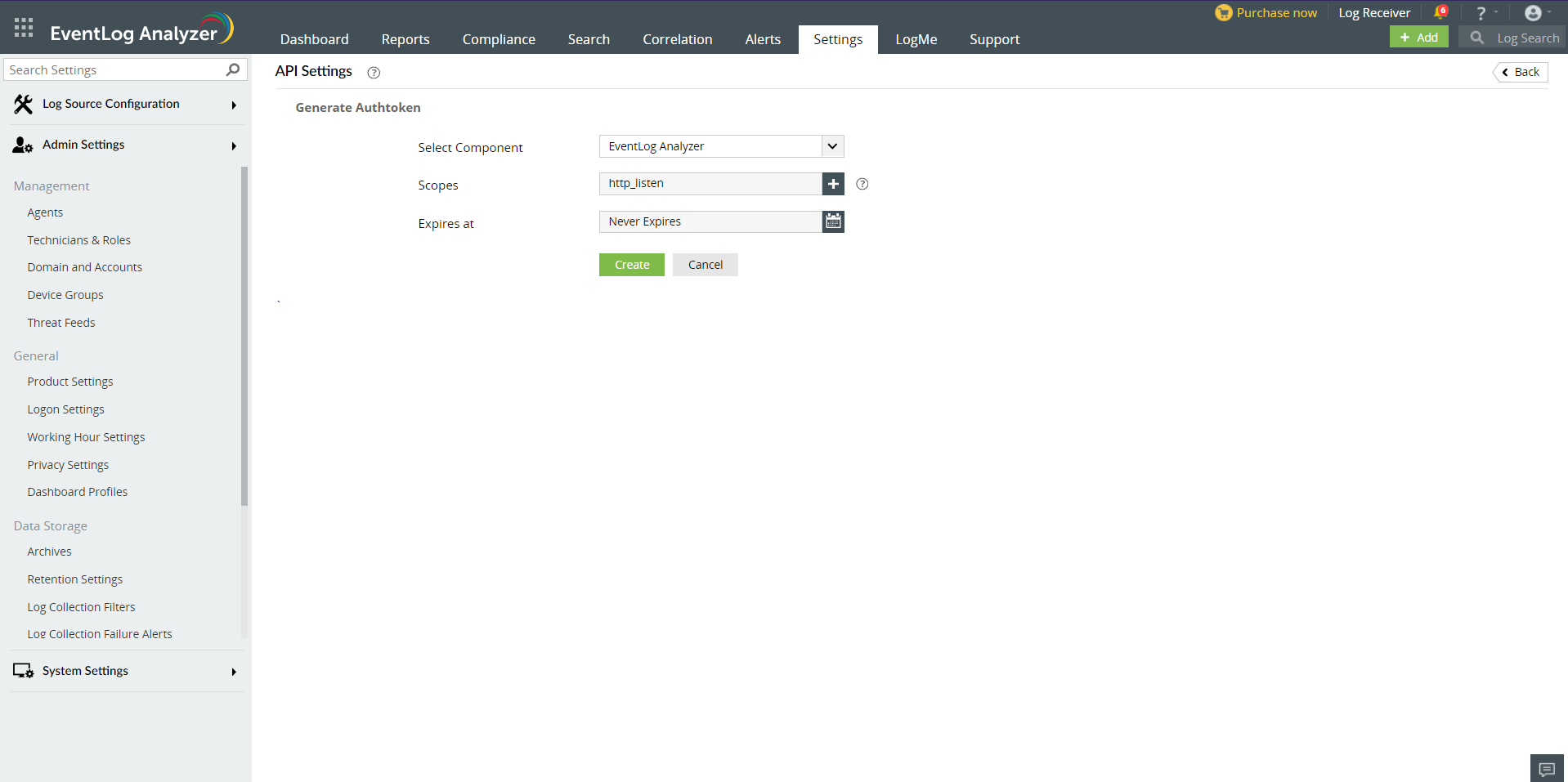Viewport: 1568px width, 782px height.
Task: Click the Cancel button
Action: 706,265
